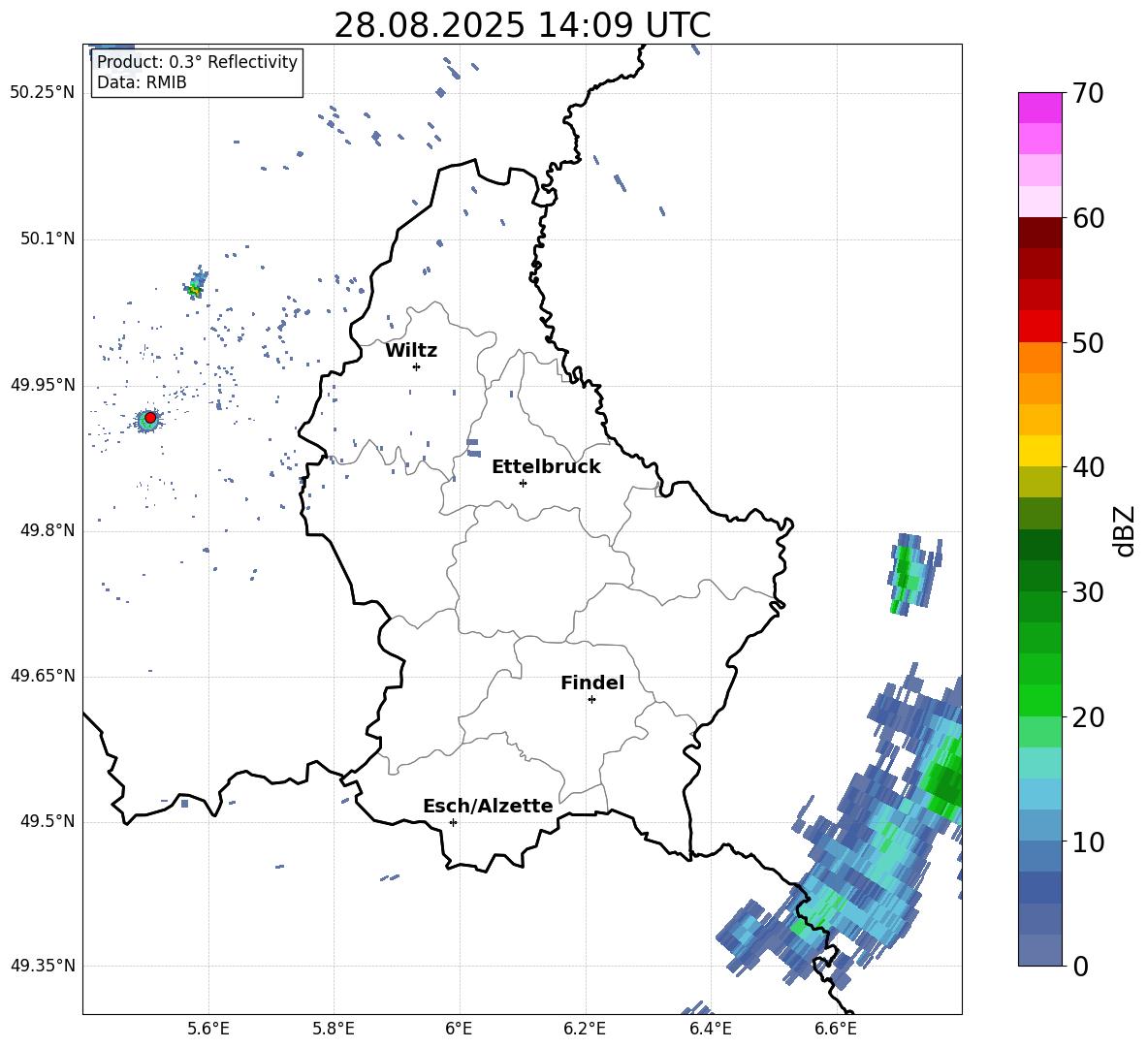Click the 49.95°N latitude label
Screen dimensions: 1148x1048
pyautogui.click(x=43, y=385)
